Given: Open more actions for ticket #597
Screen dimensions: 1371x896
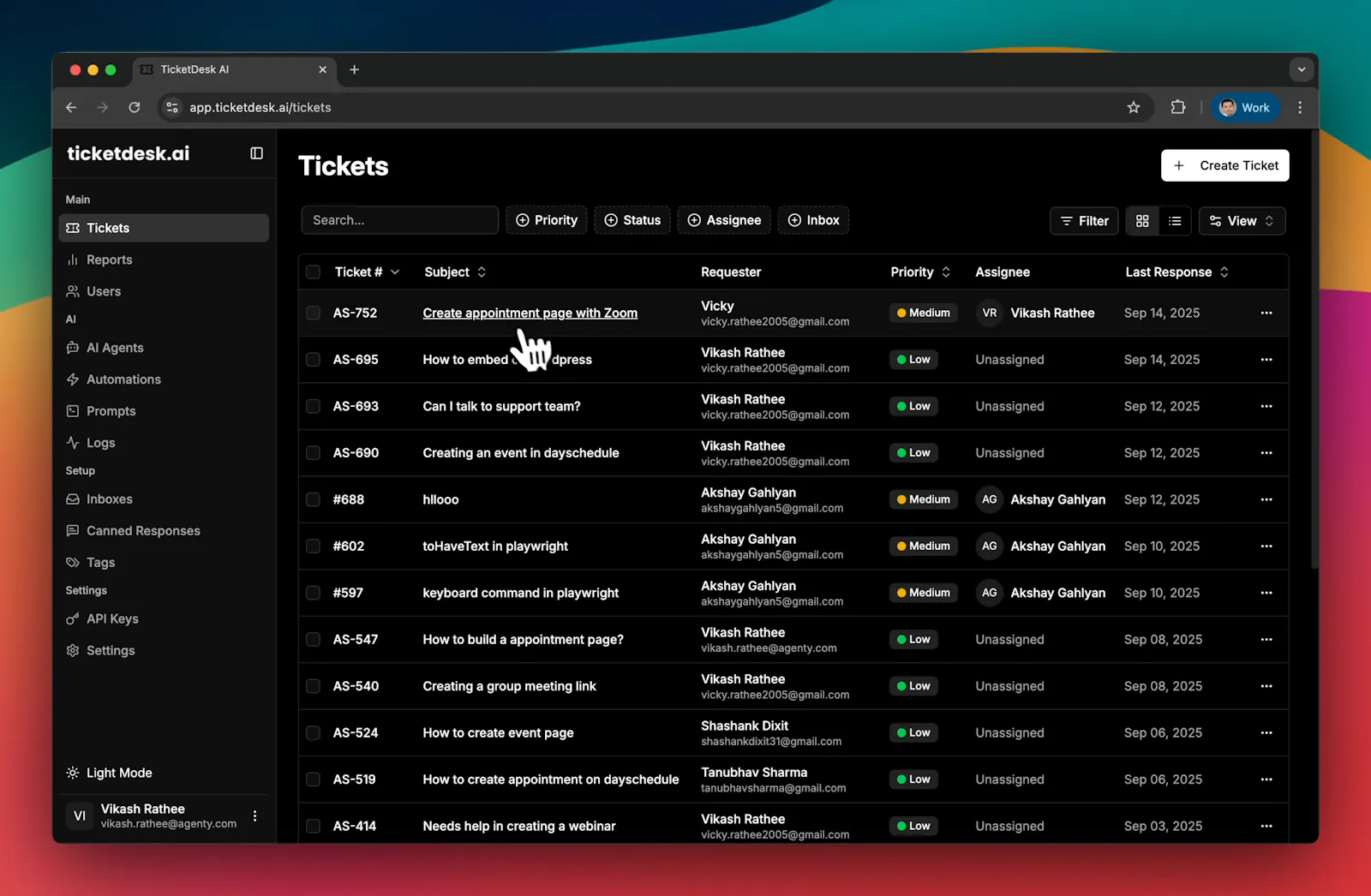Looking at the screenshot, I should pyautogui.click(x=1266, y=593).
